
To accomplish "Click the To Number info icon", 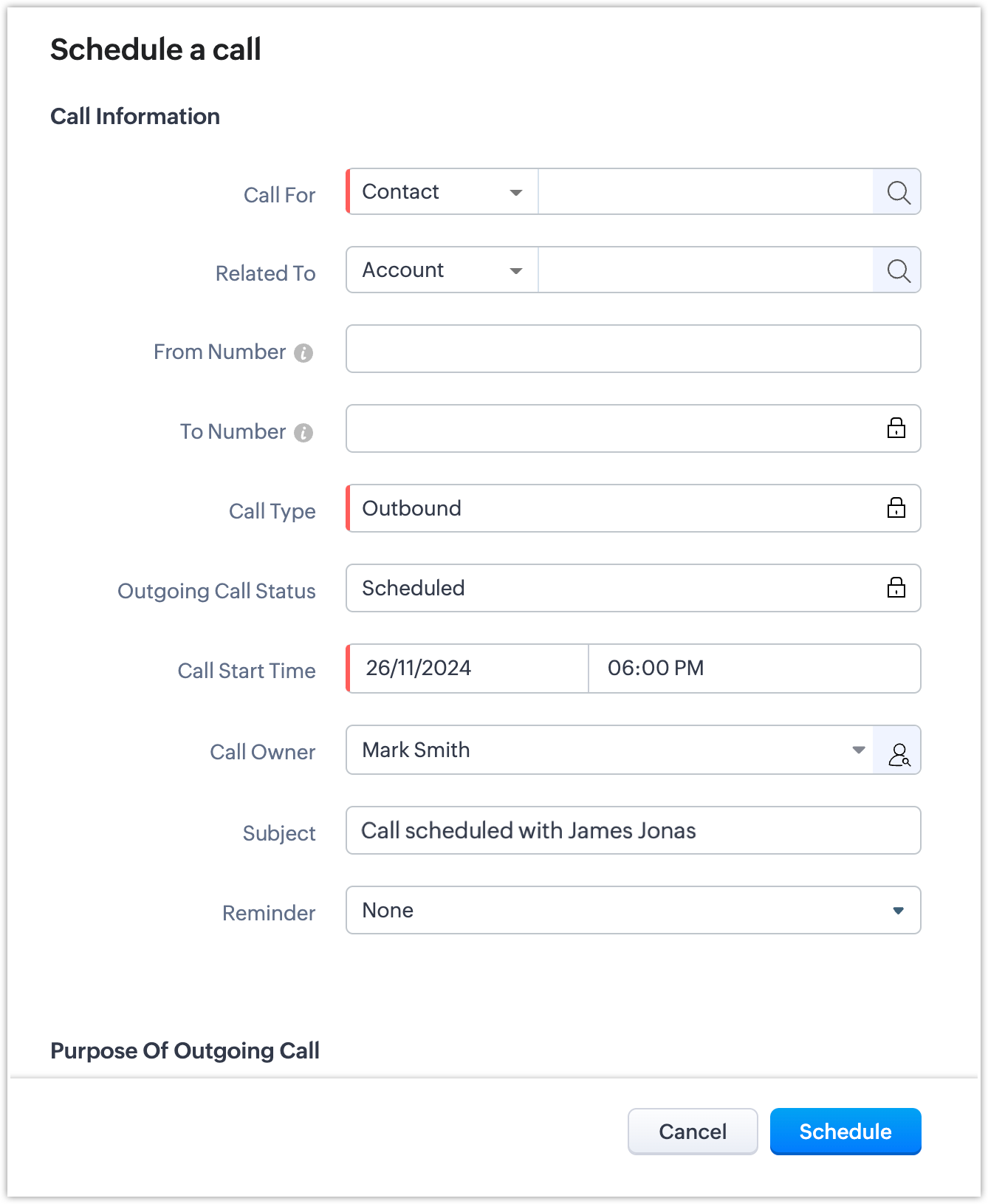I will 303,433.
